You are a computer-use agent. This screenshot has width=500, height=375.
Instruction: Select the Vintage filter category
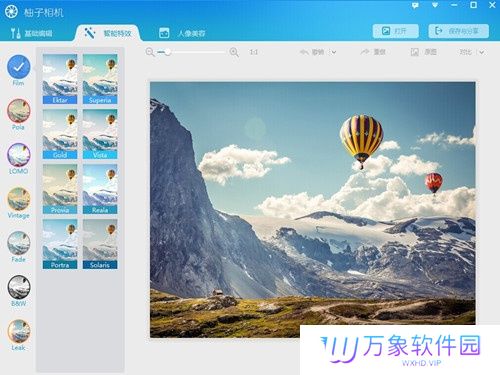[x=19, y=199]
